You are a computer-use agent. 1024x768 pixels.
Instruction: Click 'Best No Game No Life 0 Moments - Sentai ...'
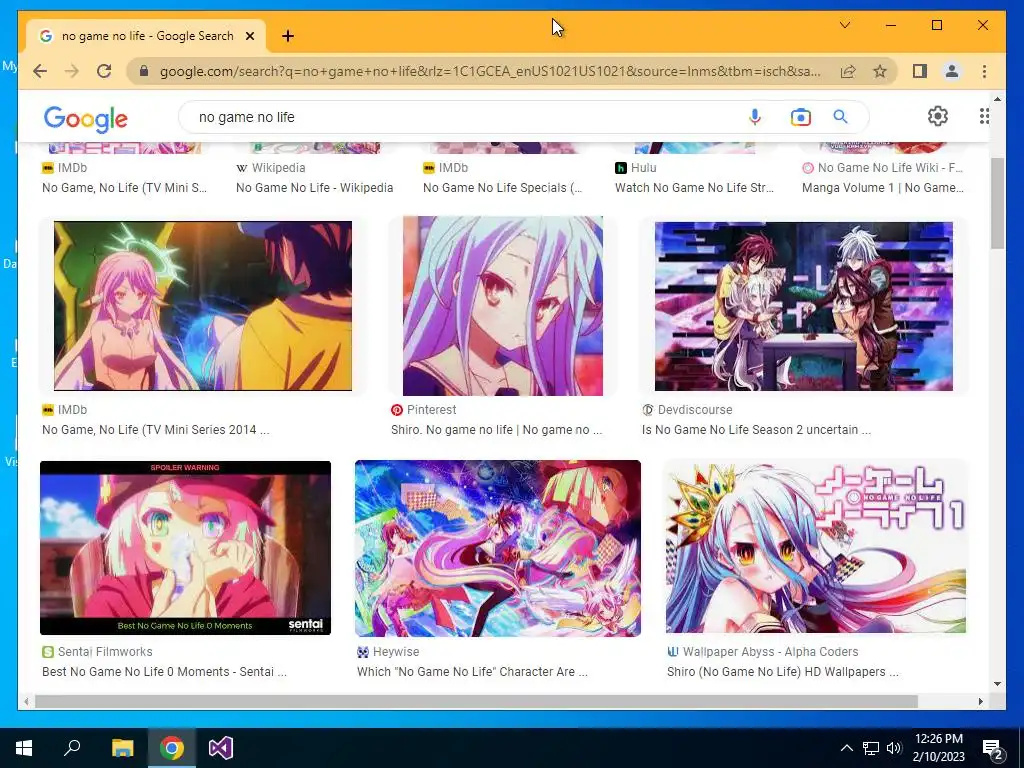coord(164,671)
